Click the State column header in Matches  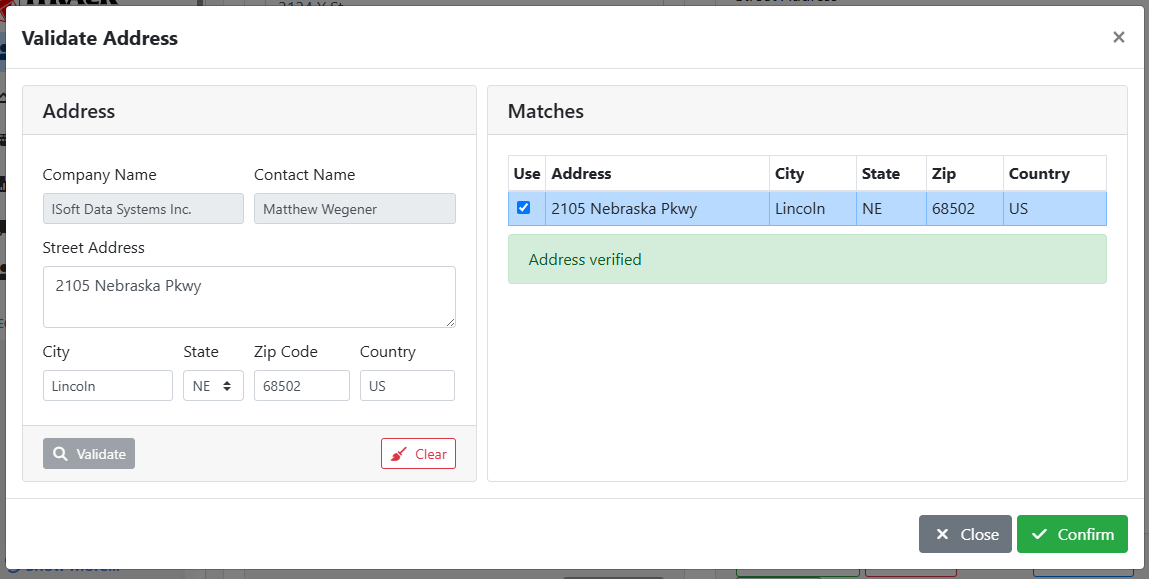[x=881, y=173]
